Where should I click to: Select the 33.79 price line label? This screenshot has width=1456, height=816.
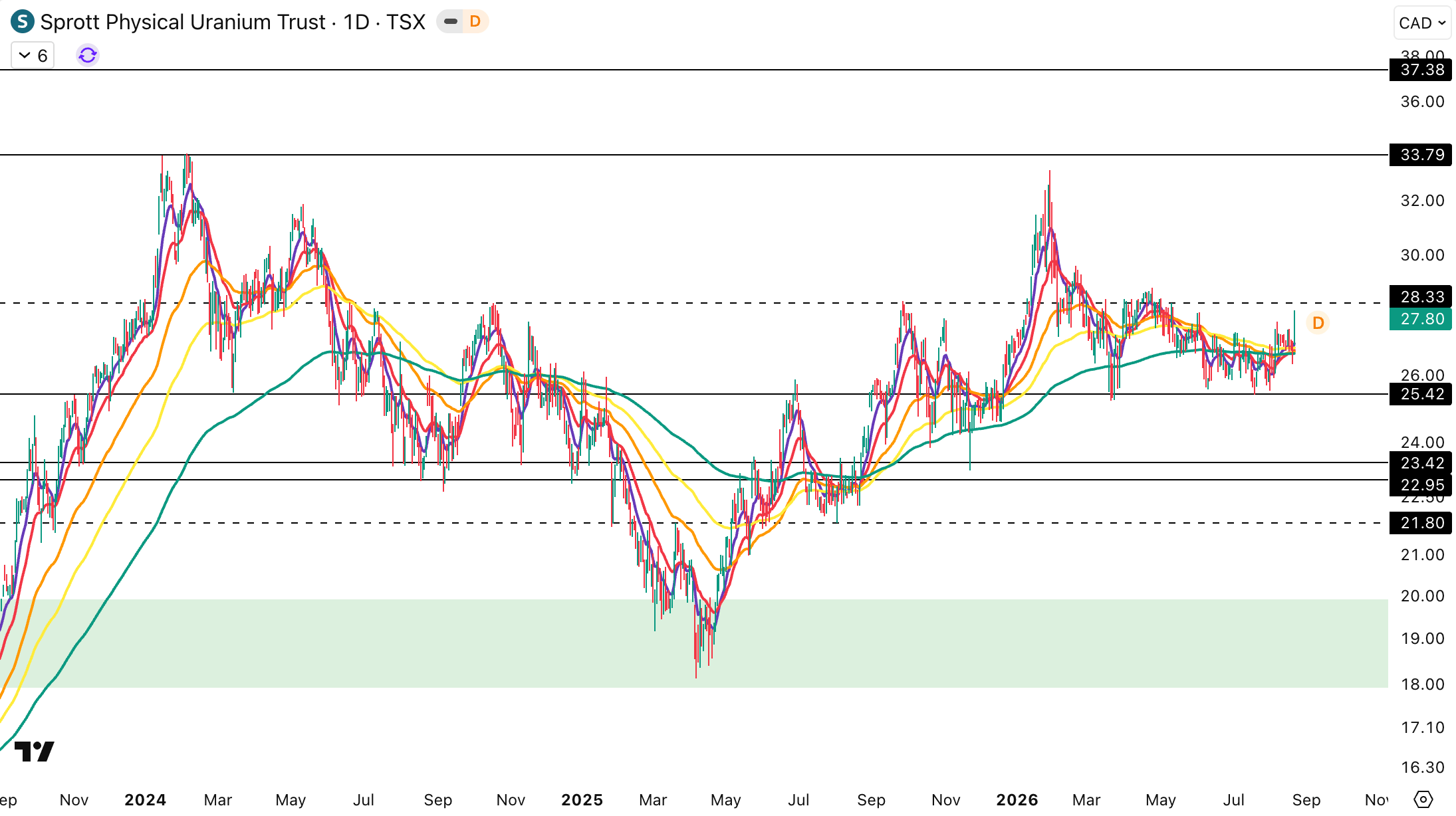point(1421,155)
